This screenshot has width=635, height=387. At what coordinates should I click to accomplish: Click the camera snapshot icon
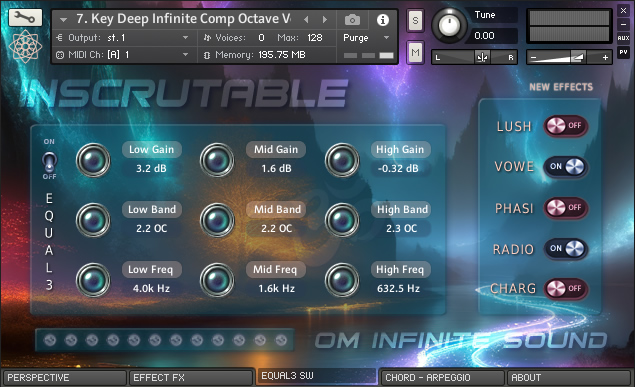(x=352, y=19)
